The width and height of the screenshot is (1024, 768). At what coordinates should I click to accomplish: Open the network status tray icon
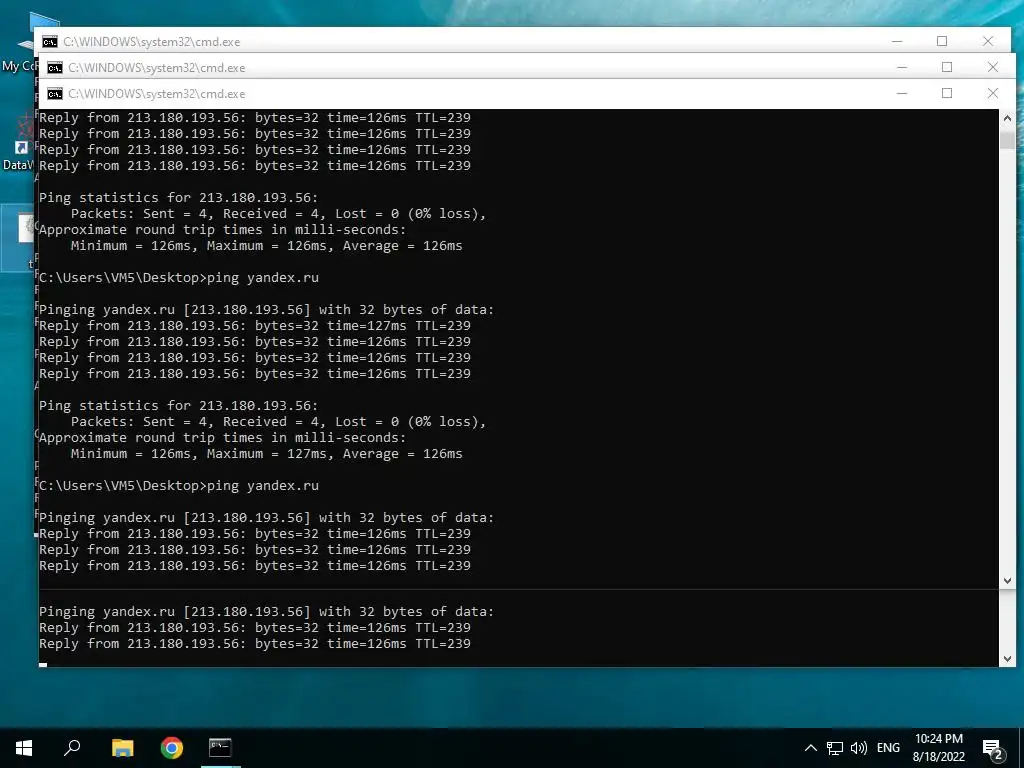coord(835,748)
